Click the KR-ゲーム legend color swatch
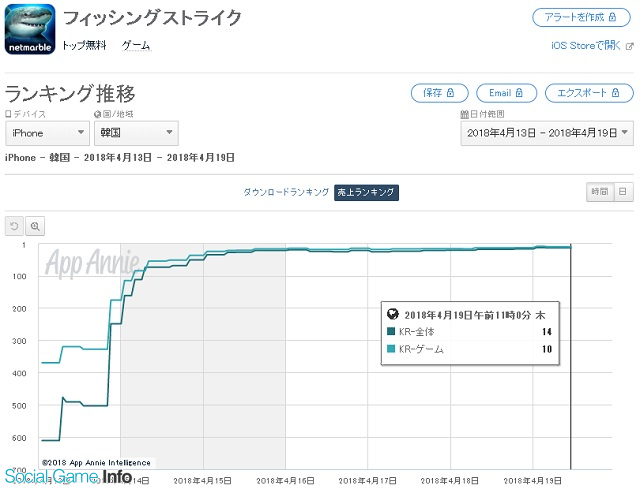640x489 pixels. [x=392, y=349]
